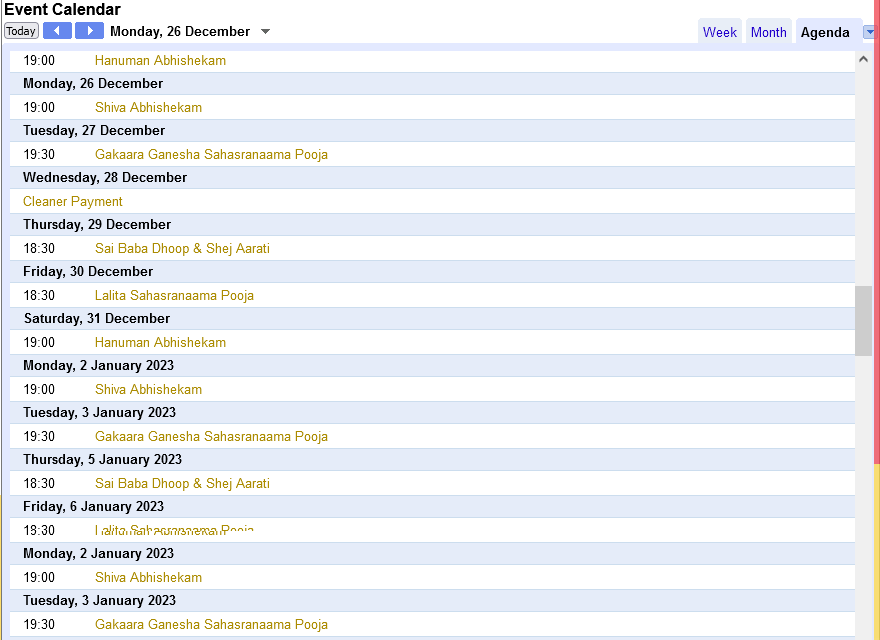Viewport: 880px width, 640px height.
Task: Click the Saturday, 31 December date header
Action: [x=96, y=318]
